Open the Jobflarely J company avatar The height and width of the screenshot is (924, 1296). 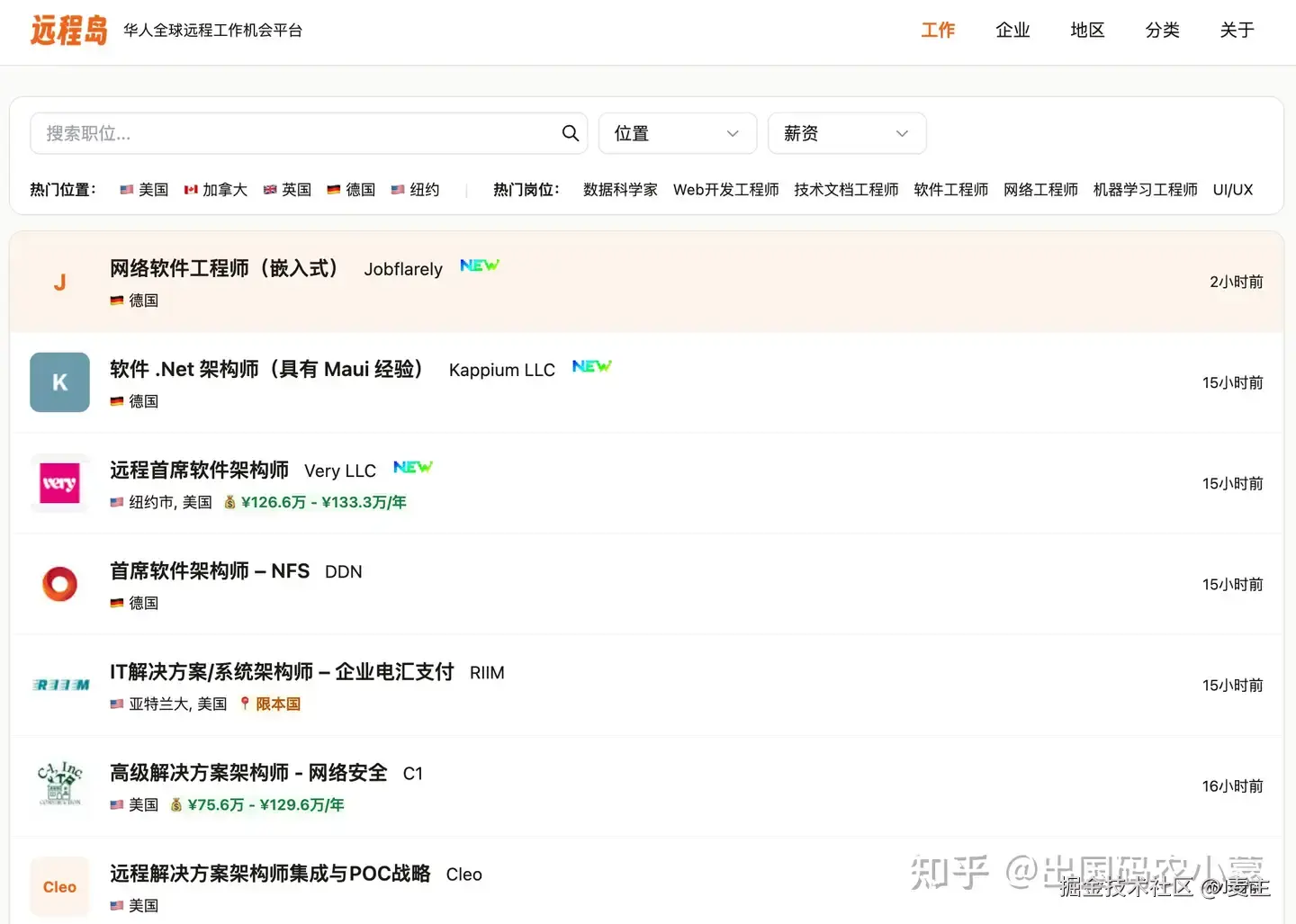[x=59, y=282]
